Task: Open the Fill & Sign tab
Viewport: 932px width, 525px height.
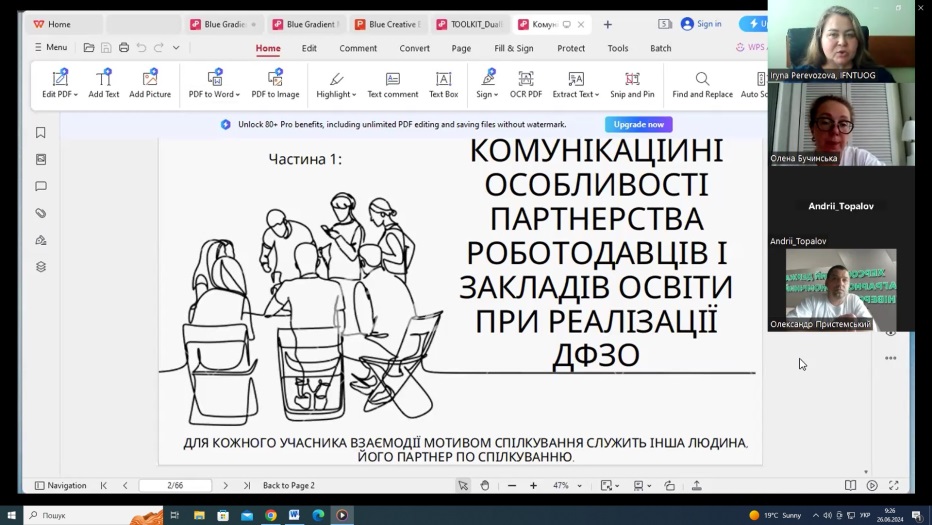Action: (x=513, y=48)
